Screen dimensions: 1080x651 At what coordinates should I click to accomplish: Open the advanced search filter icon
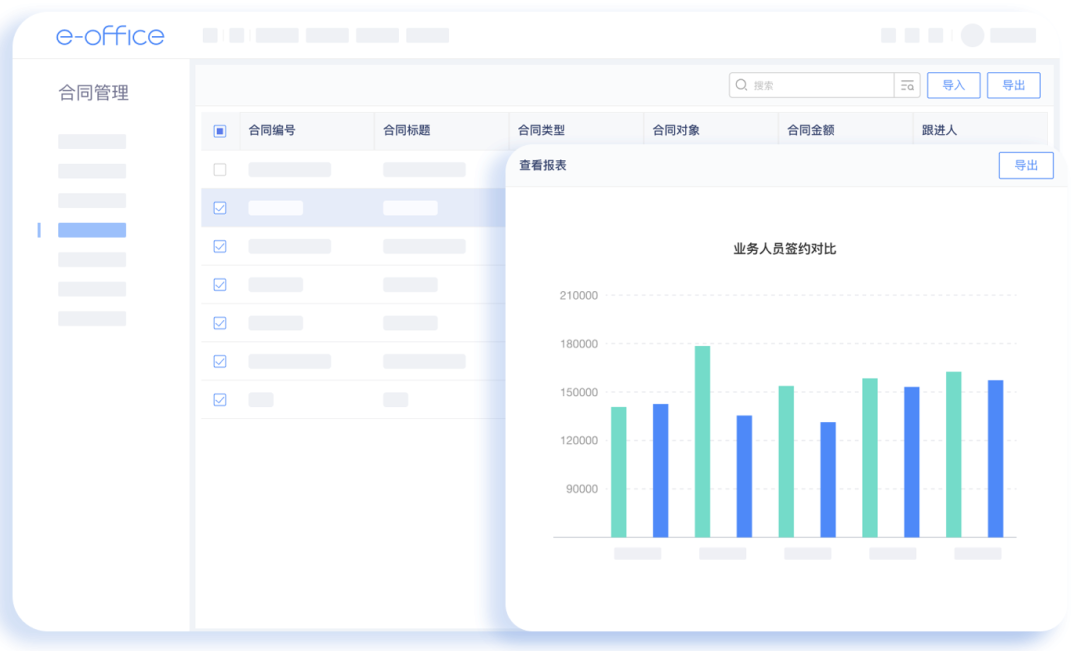[907, 85]
